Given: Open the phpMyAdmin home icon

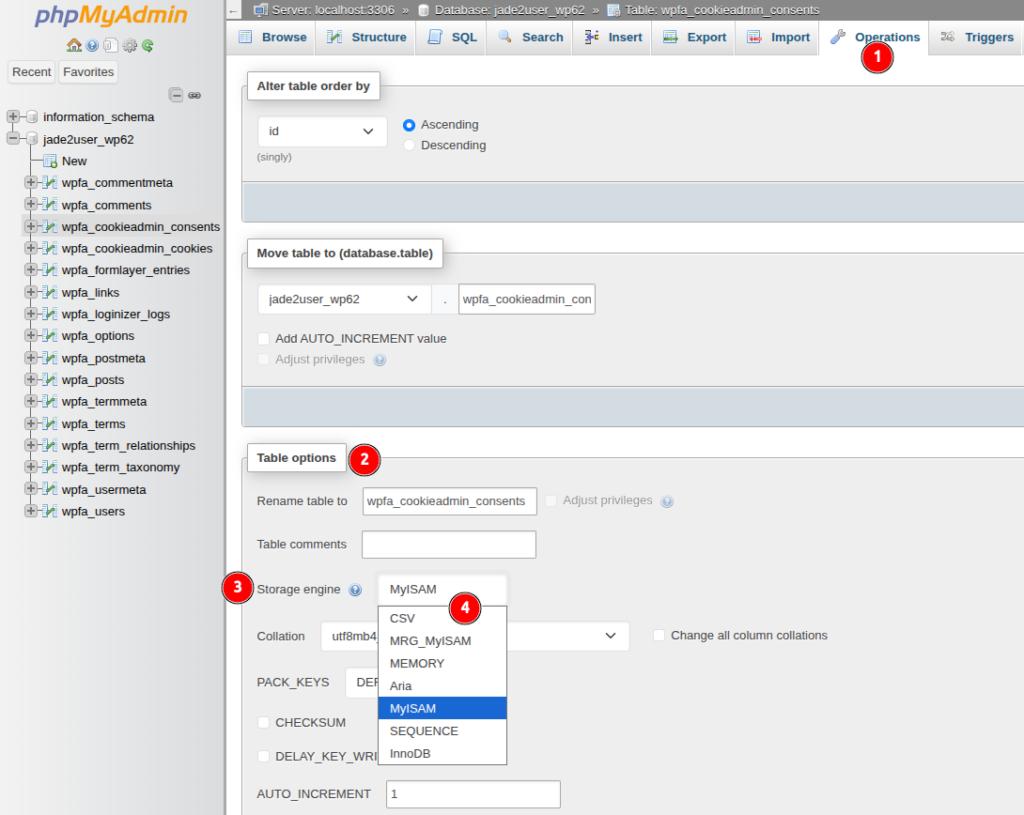Looking at the screenshot, I should 74,45.
